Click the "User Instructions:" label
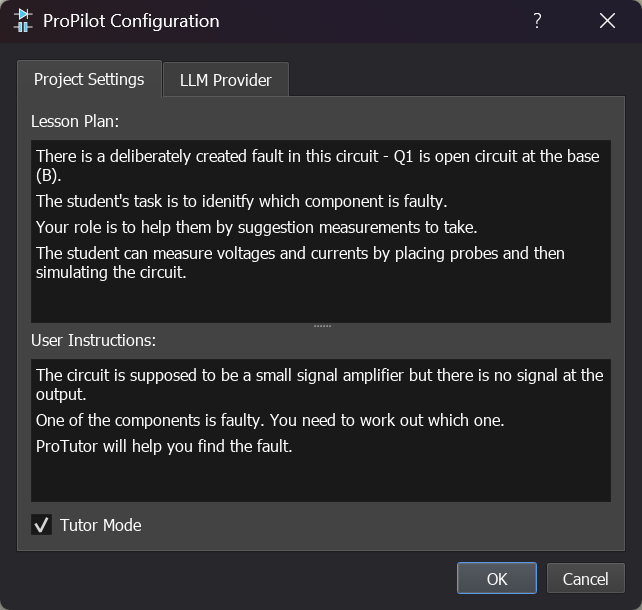 93,340
